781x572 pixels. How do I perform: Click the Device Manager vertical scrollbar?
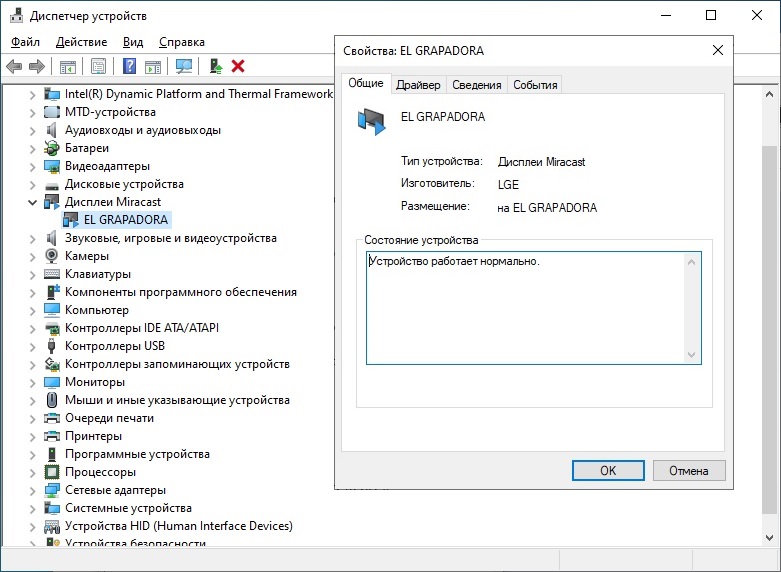[x=768, y=300]
